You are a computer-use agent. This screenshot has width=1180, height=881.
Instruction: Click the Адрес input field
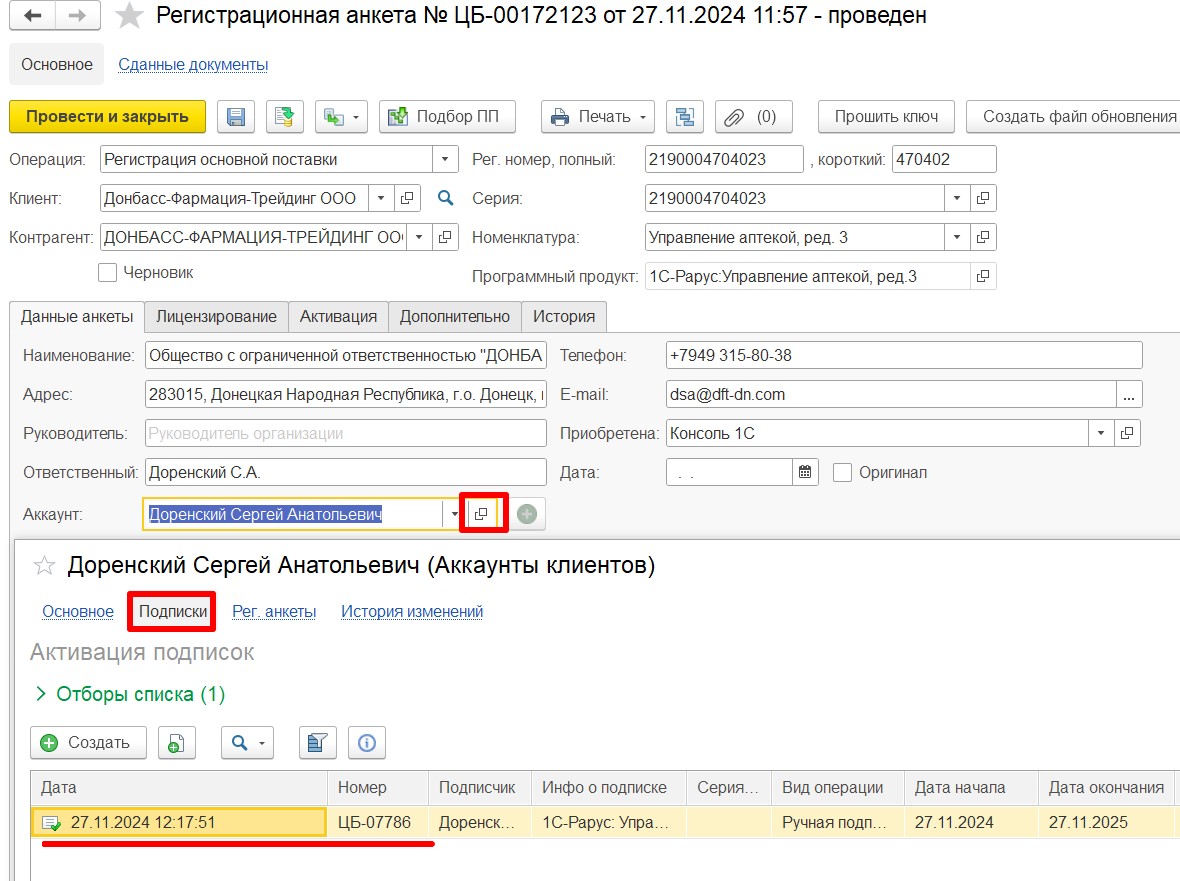345,394
